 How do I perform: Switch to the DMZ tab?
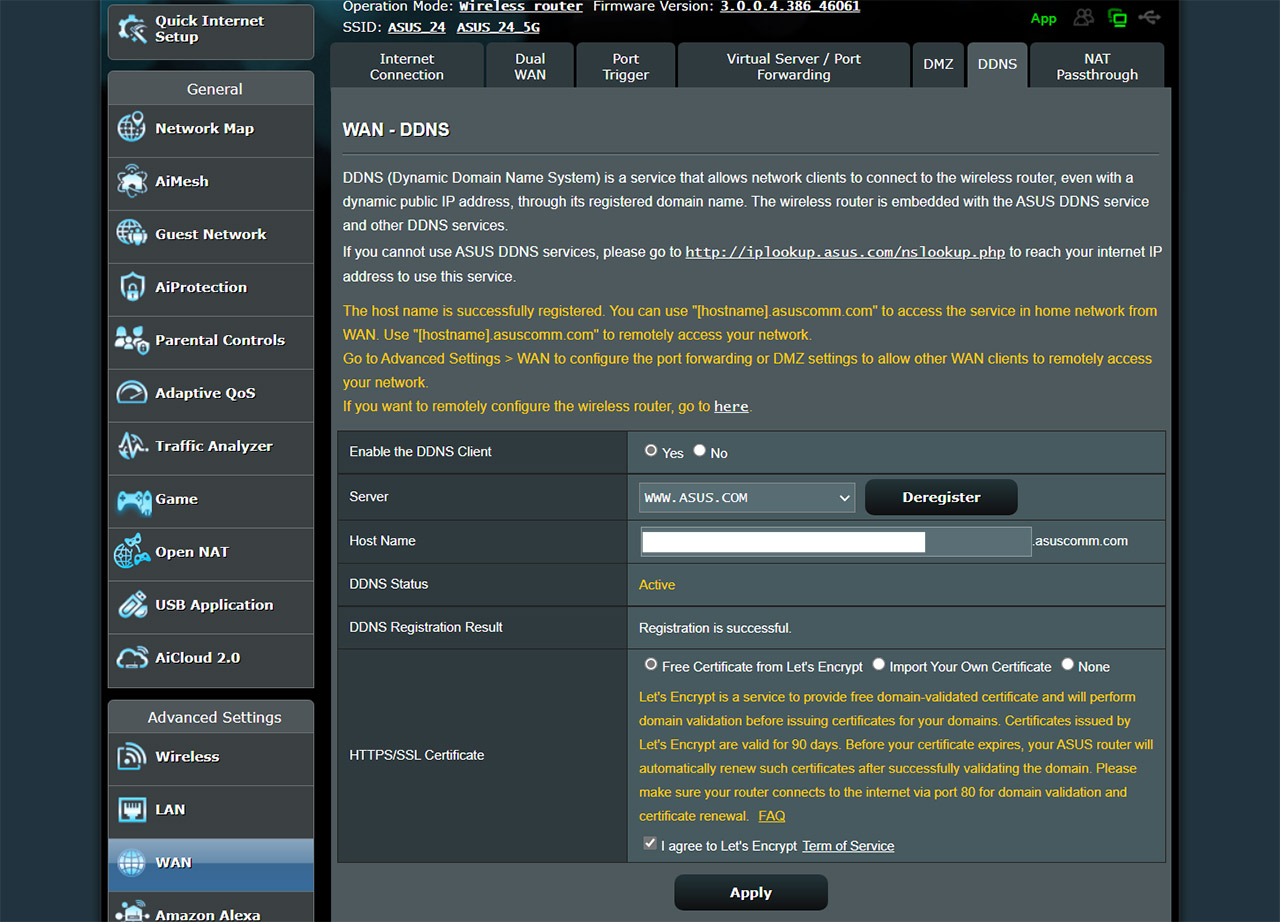click(938, 64)
